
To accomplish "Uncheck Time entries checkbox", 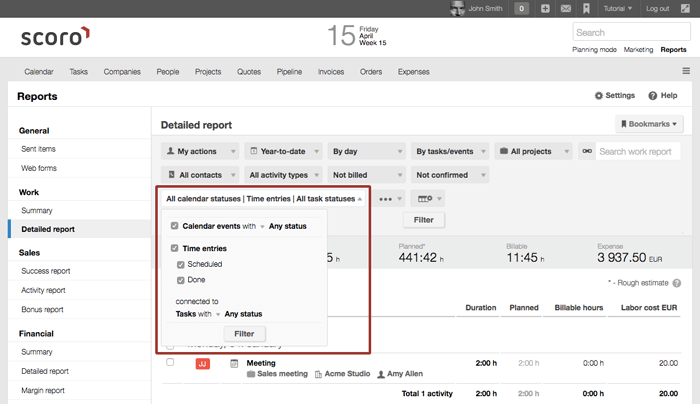I will (x=175, y=248).
